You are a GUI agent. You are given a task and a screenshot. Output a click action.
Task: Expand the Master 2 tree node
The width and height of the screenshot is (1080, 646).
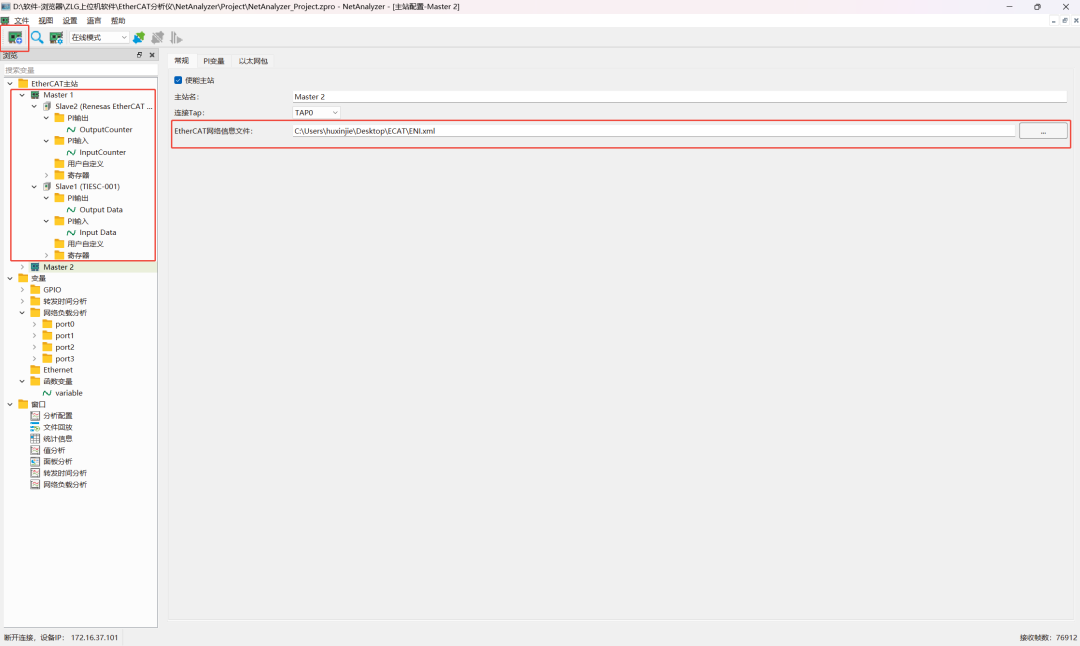22,267
